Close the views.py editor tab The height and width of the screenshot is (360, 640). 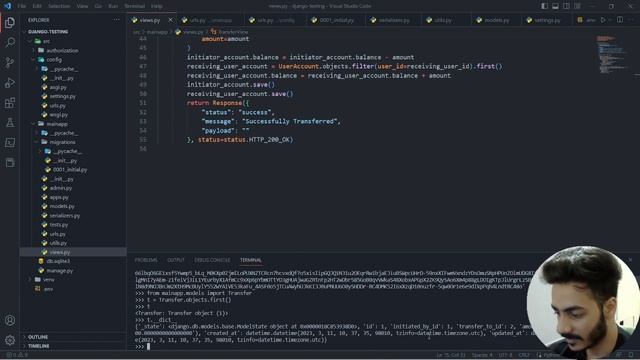tap(170, 20)
